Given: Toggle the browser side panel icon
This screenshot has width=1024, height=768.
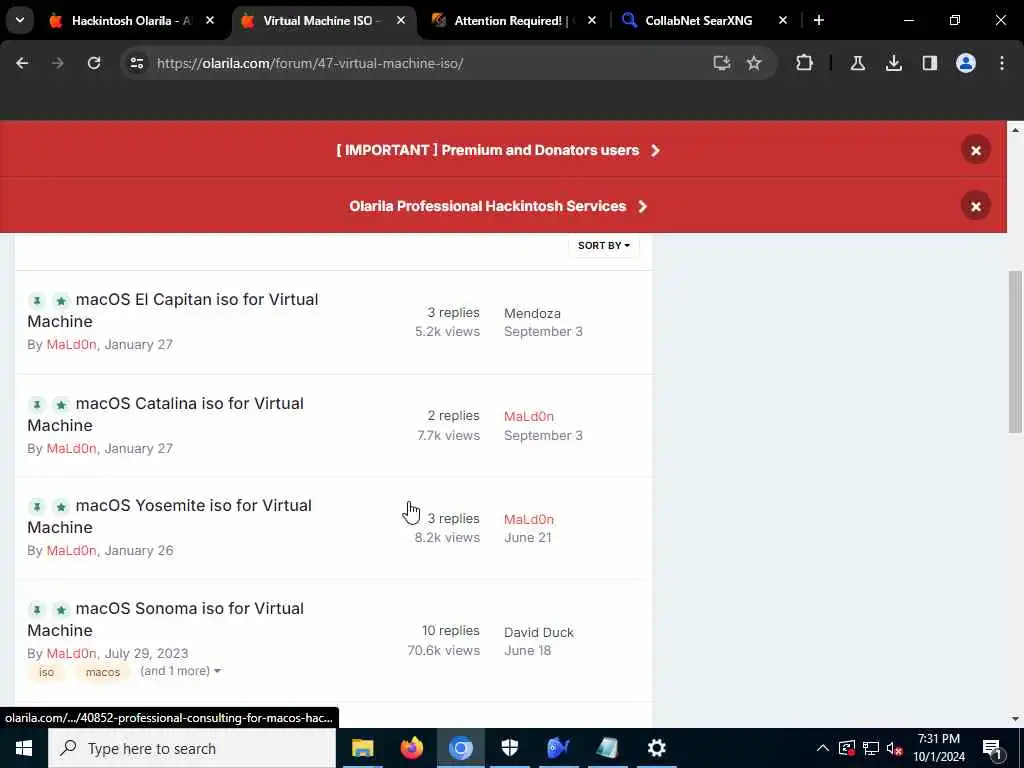Looking at the screenshot, I should click(x=929, y=63).
